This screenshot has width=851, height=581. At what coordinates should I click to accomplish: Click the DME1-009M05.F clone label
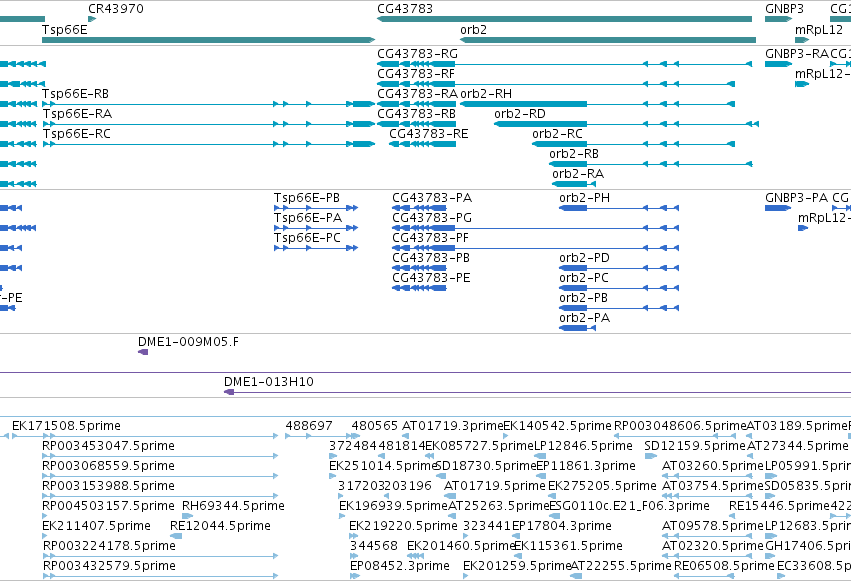point(188,342)
